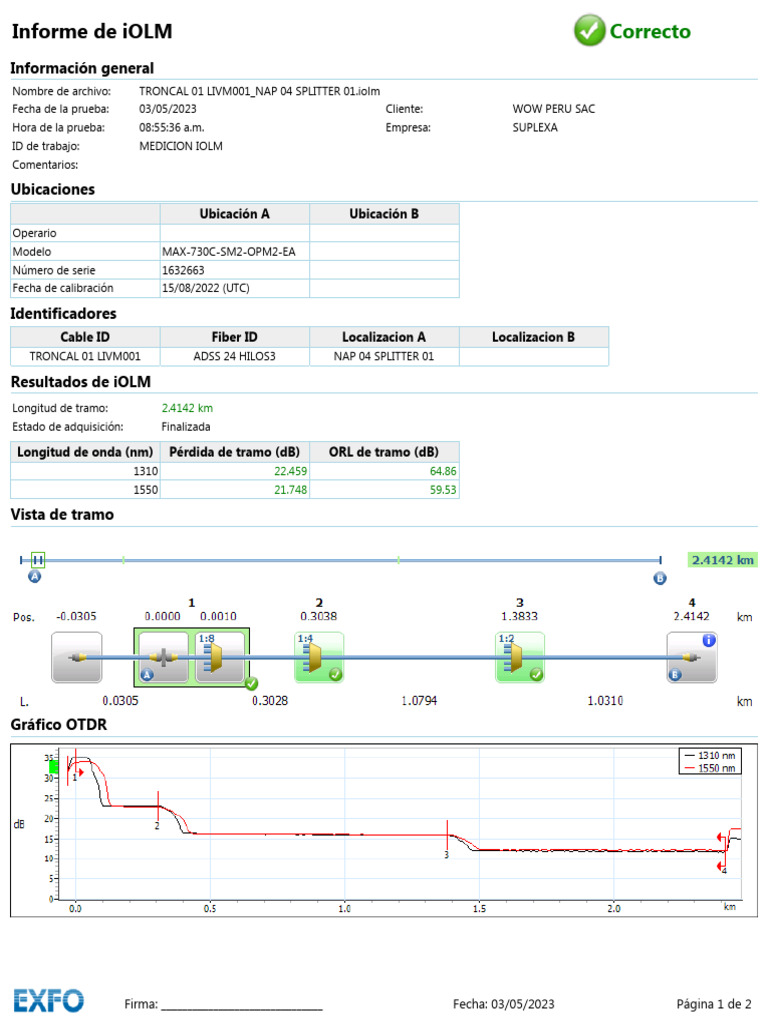Click the serial number cell 1632663
Image resolution: width=768 pixels, height=1024 pixels.
(x=234, y=270)
